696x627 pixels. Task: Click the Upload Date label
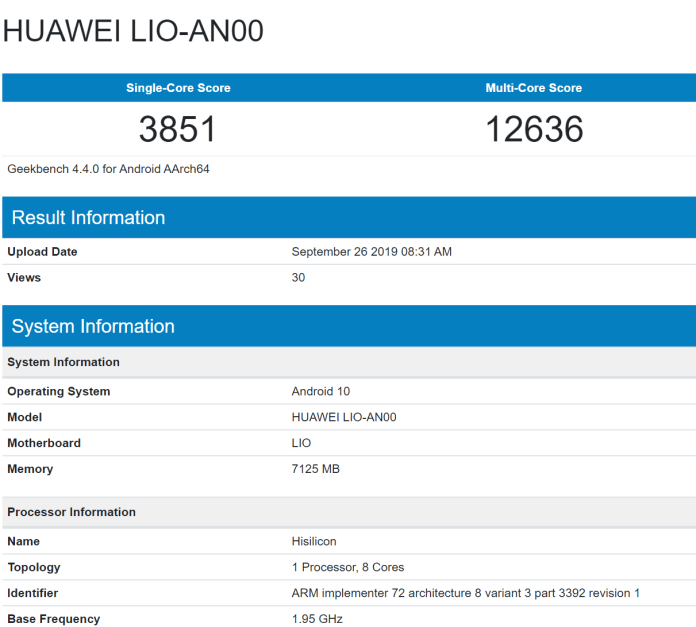(42, 252)
